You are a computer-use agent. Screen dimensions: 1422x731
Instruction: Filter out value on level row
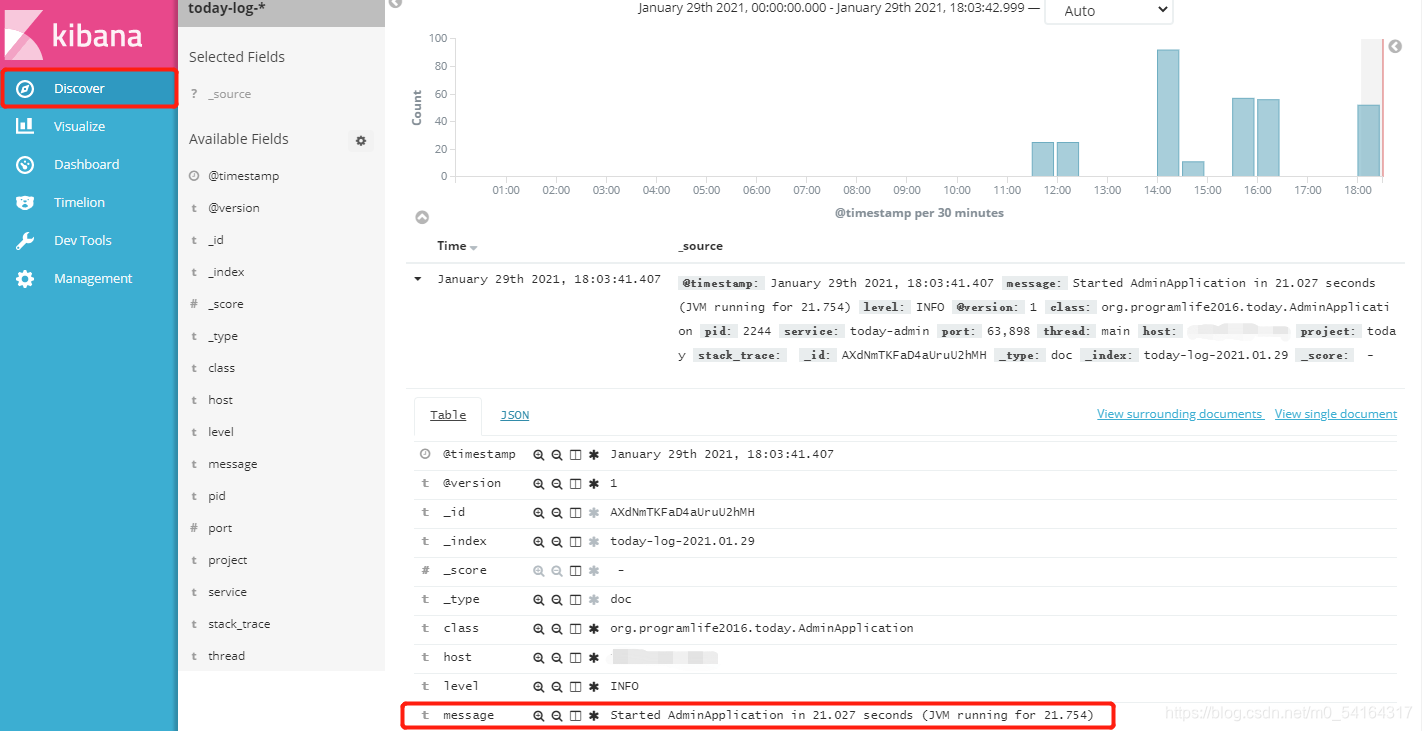tap(557, 687)
